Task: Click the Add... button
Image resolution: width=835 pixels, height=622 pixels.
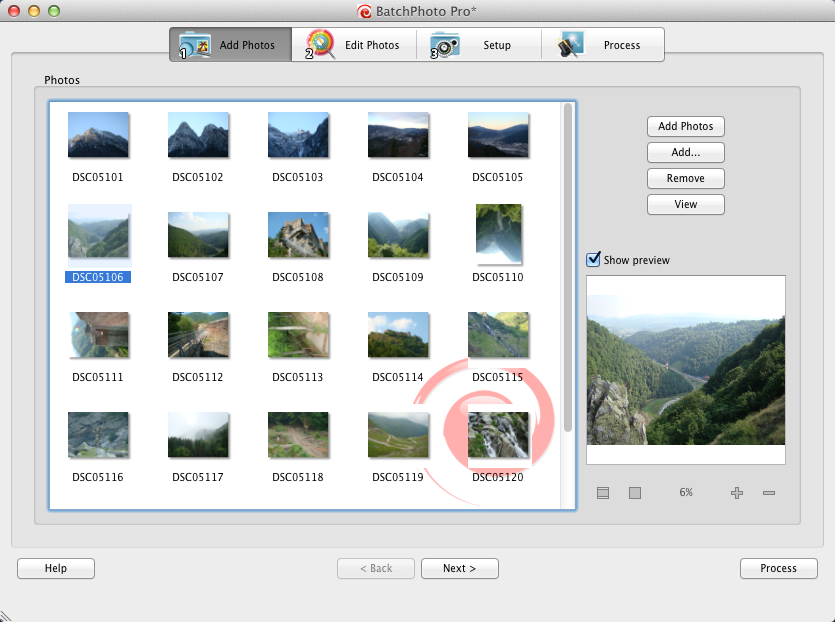Action: pyautogui.click(x=686, y=152)
